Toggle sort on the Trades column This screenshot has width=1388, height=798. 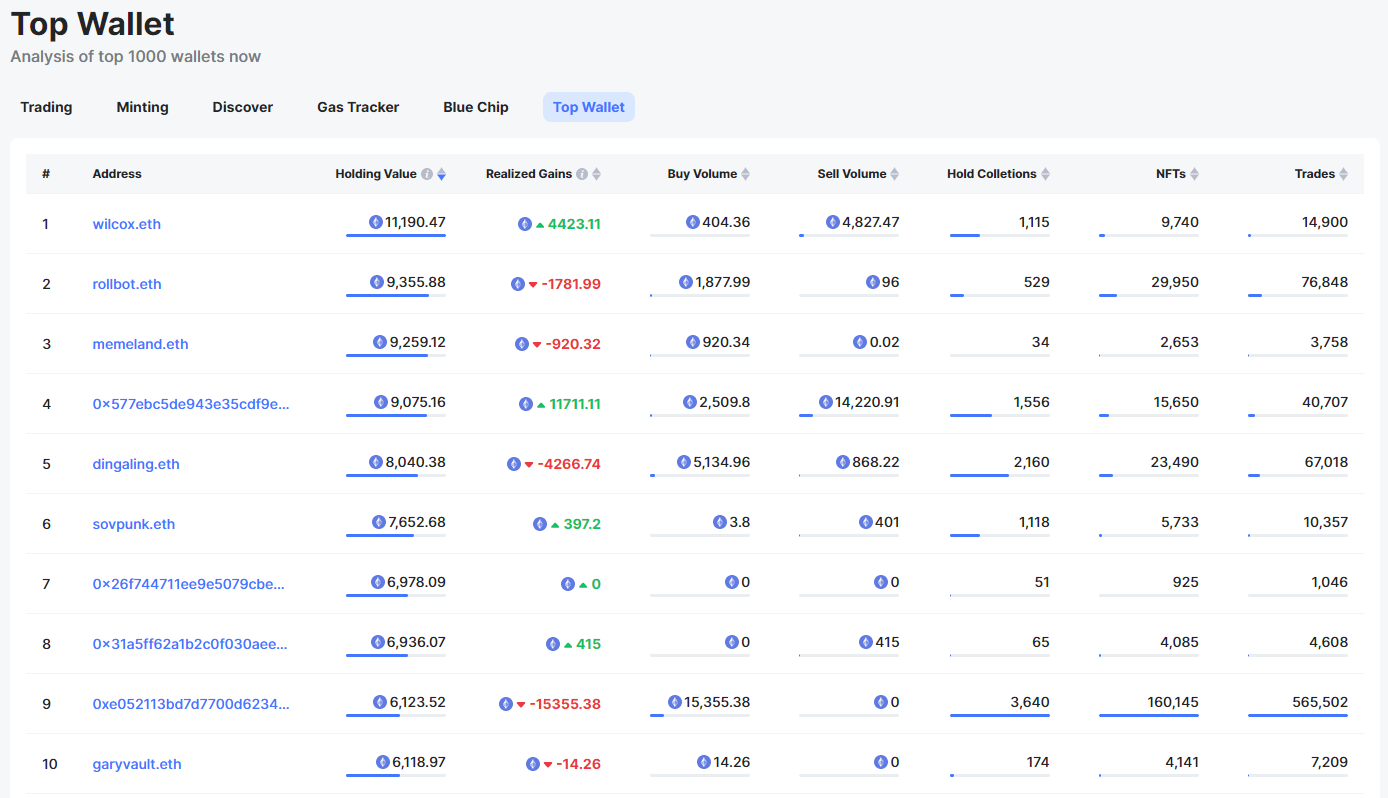(x=1344, y=174)
